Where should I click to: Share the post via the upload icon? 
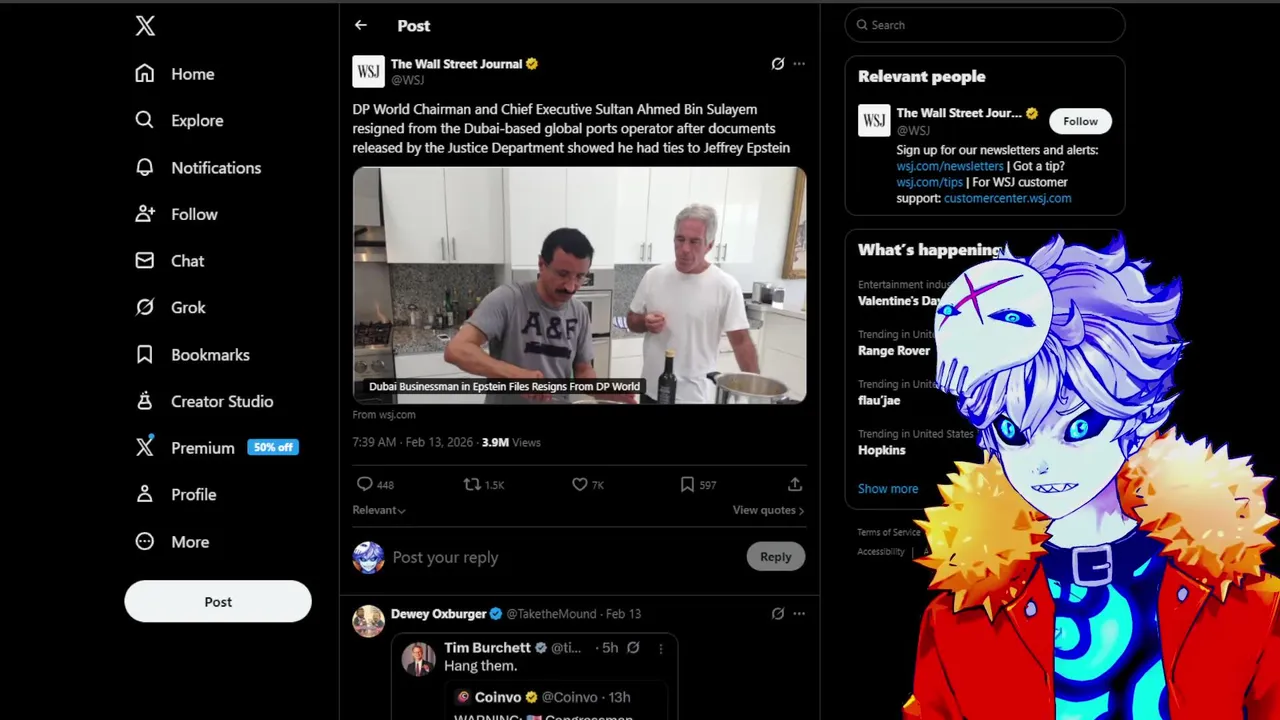tap(795, 484)
